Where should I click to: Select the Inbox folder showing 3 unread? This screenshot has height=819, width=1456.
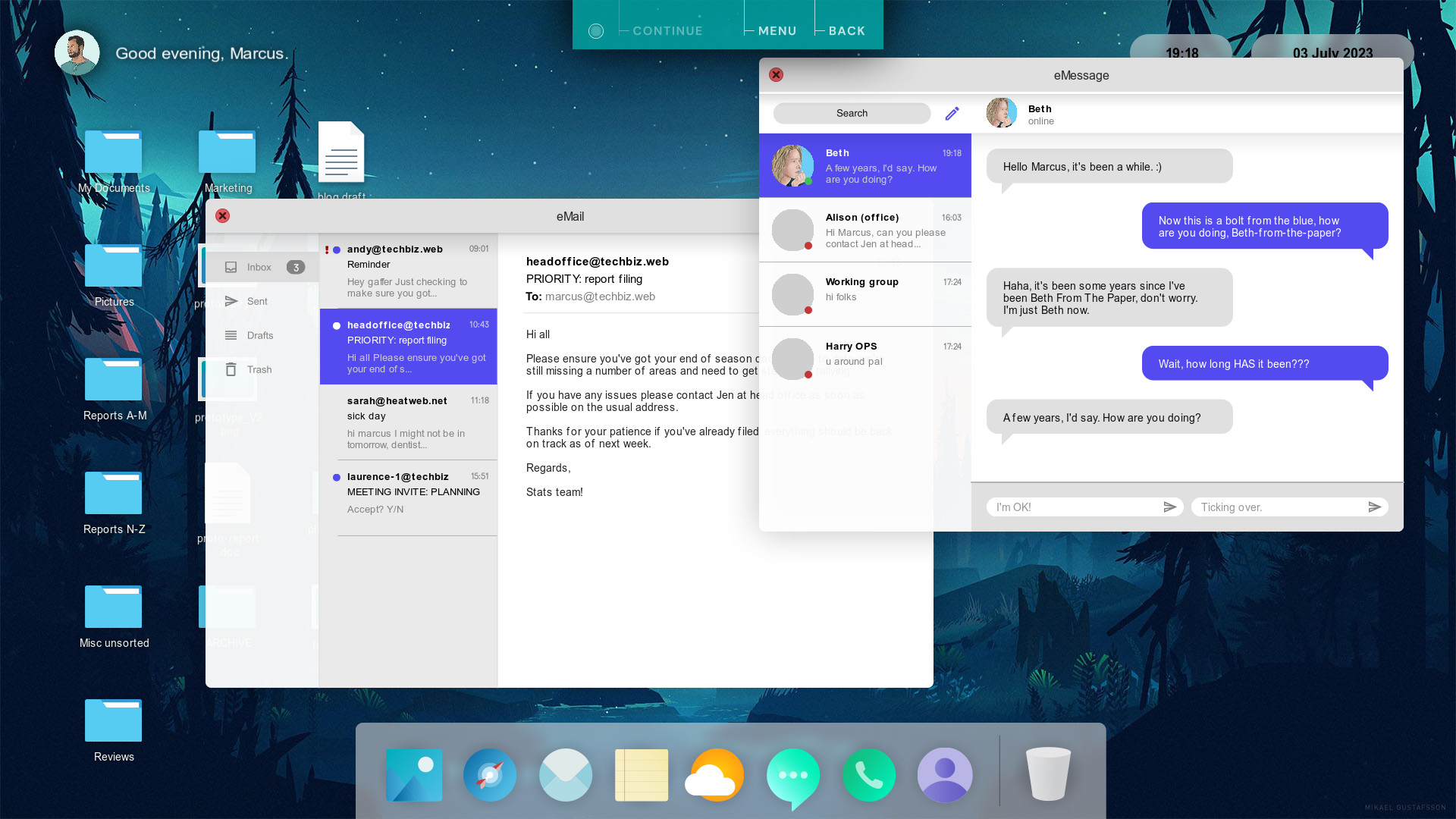(259, 267)
